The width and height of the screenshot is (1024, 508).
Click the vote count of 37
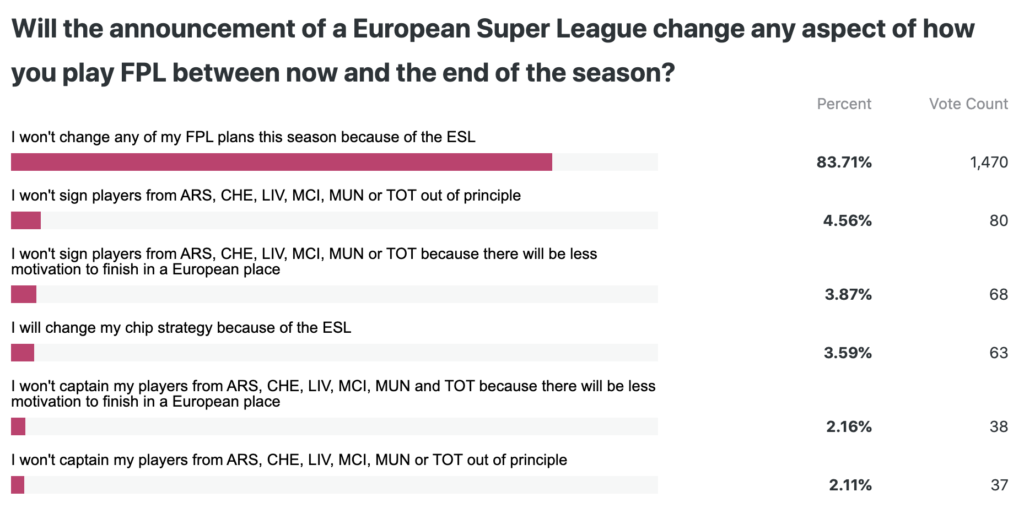point(998,486)
